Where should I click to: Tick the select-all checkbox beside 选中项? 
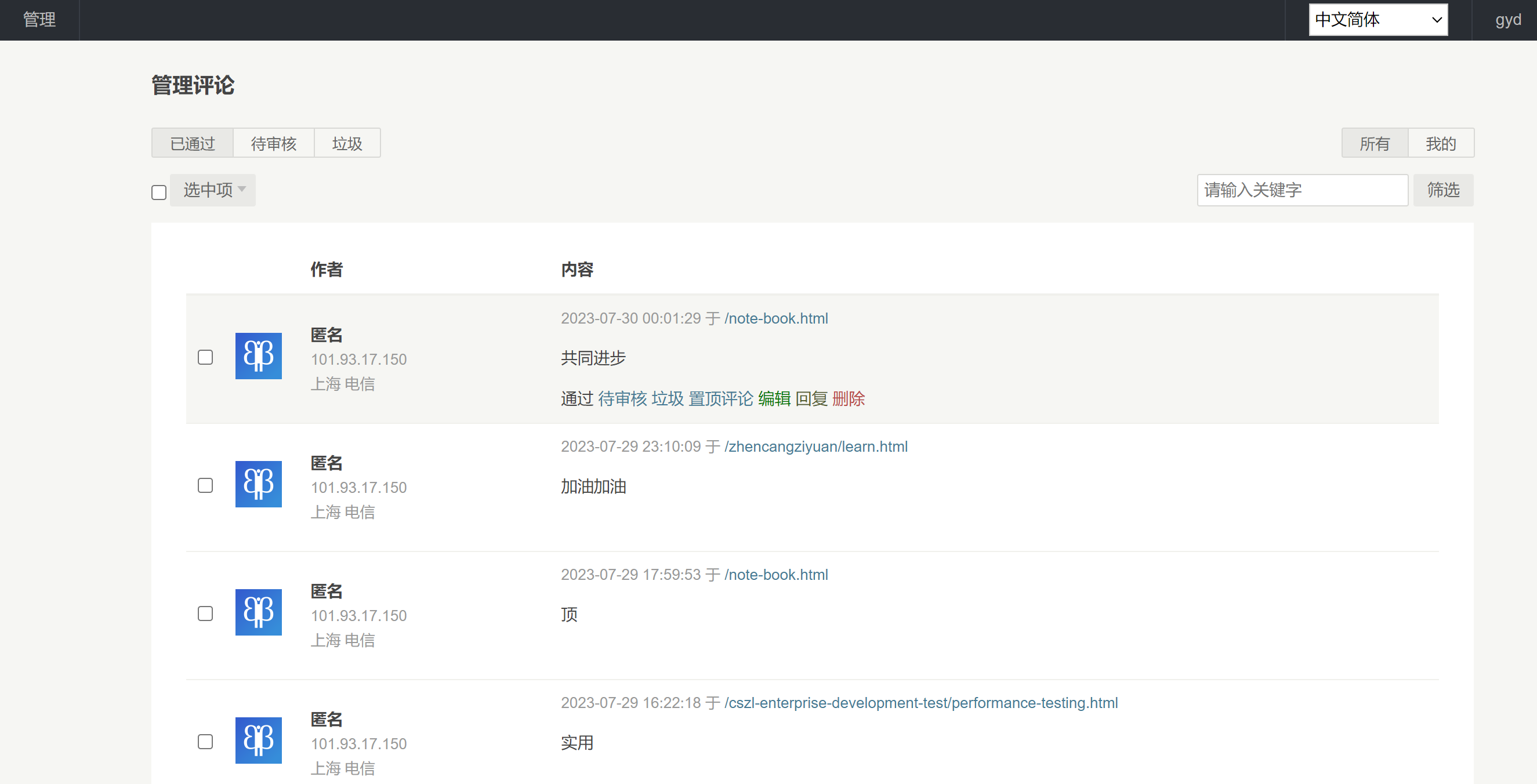[159, 192]
